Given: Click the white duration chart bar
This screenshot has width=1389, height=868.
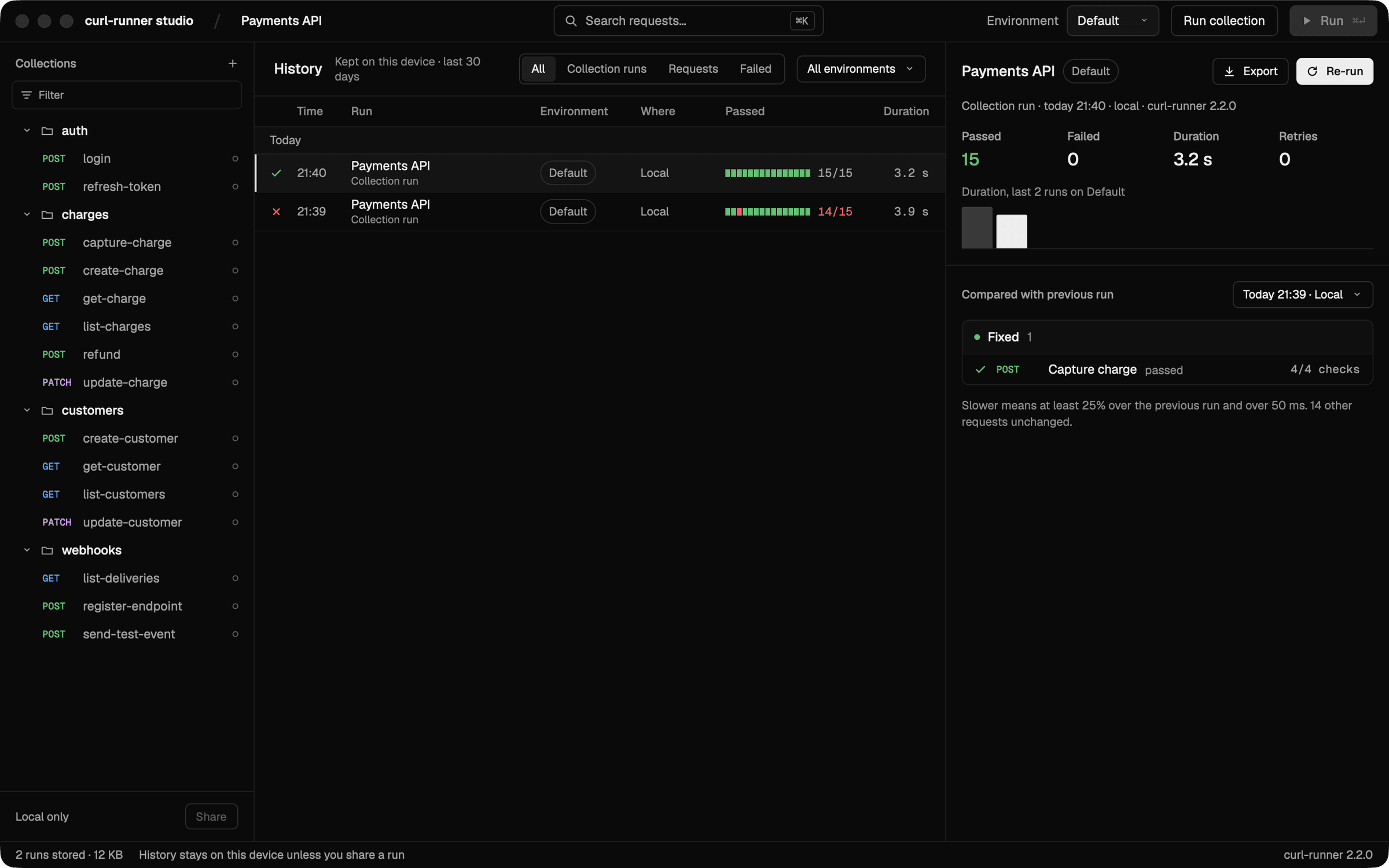Looking at the screenshot, I should tap(1012, 231).
